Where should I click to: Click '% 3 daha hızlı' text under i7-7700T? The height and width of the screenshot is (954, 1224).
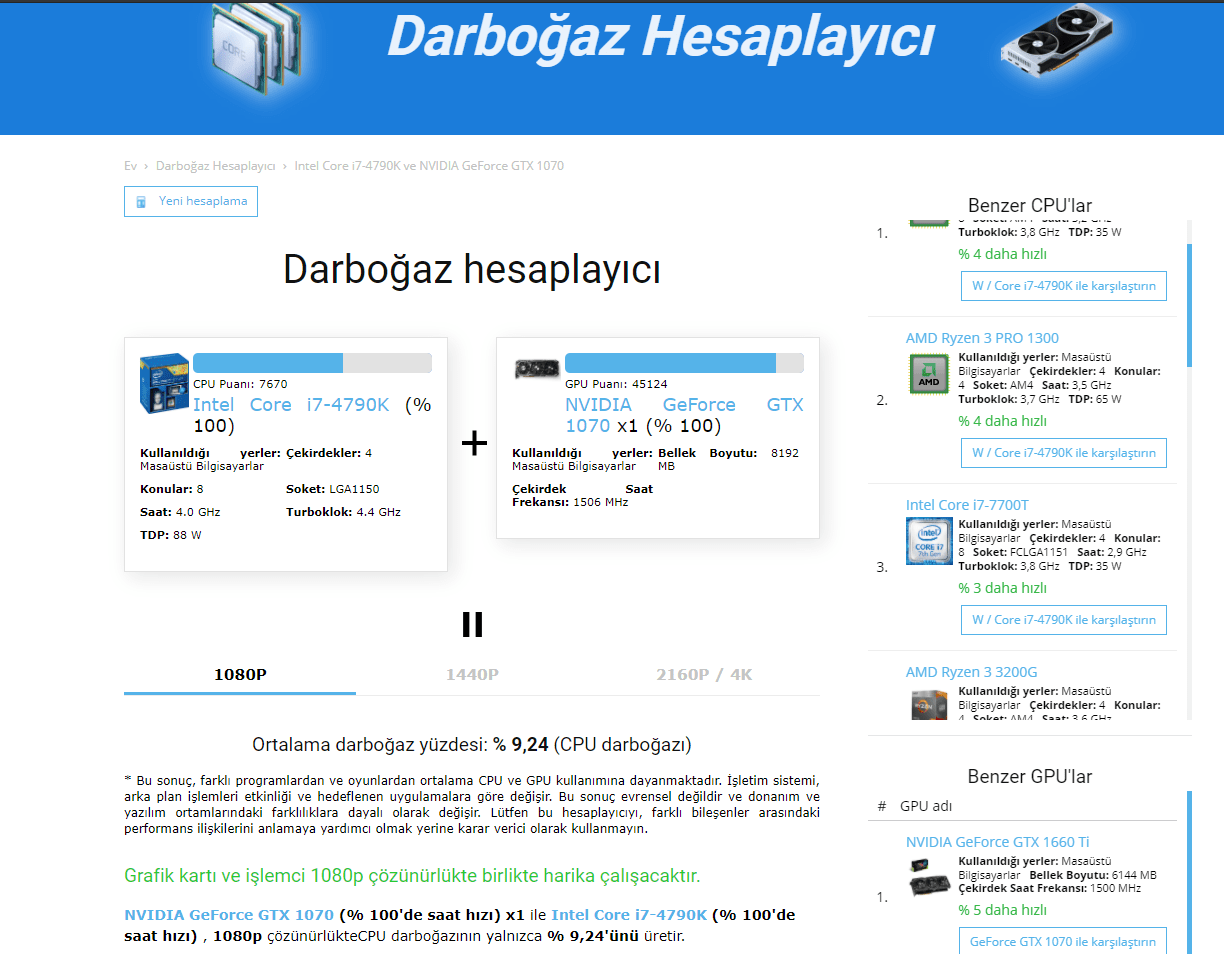1002,588
